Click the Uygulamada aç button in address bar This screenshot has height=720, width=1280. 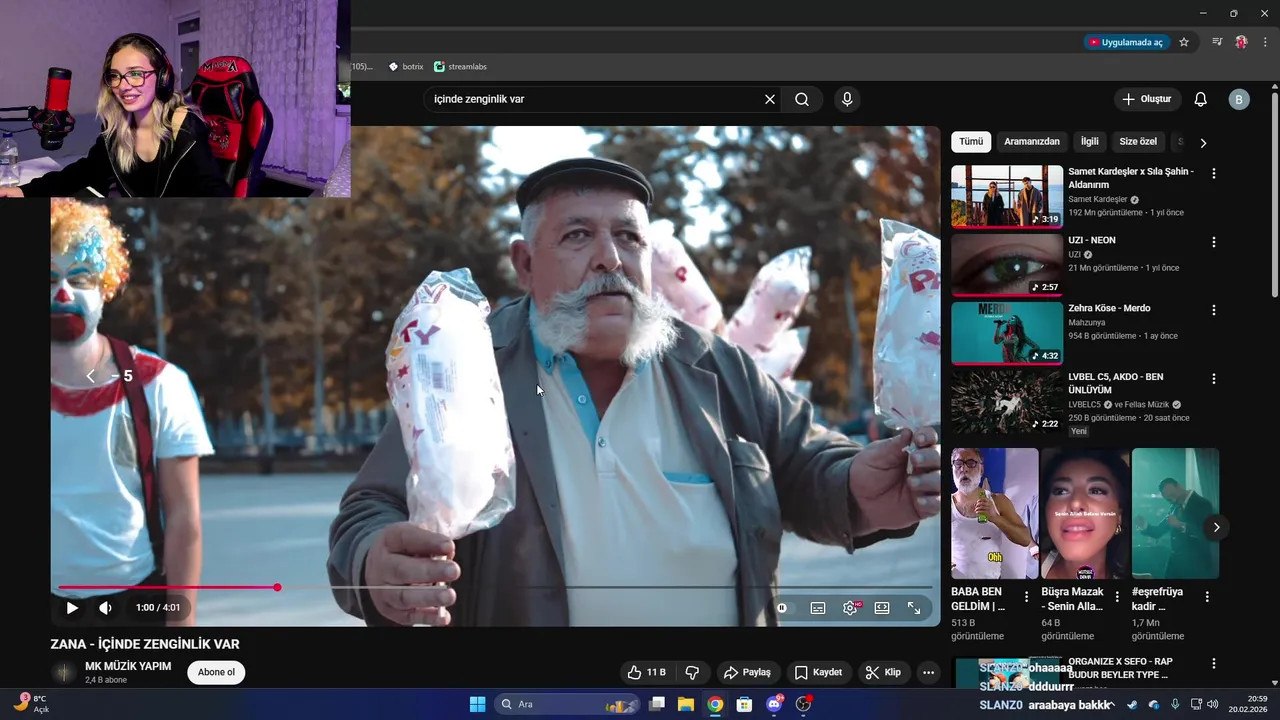click(x=1126, y=42)
